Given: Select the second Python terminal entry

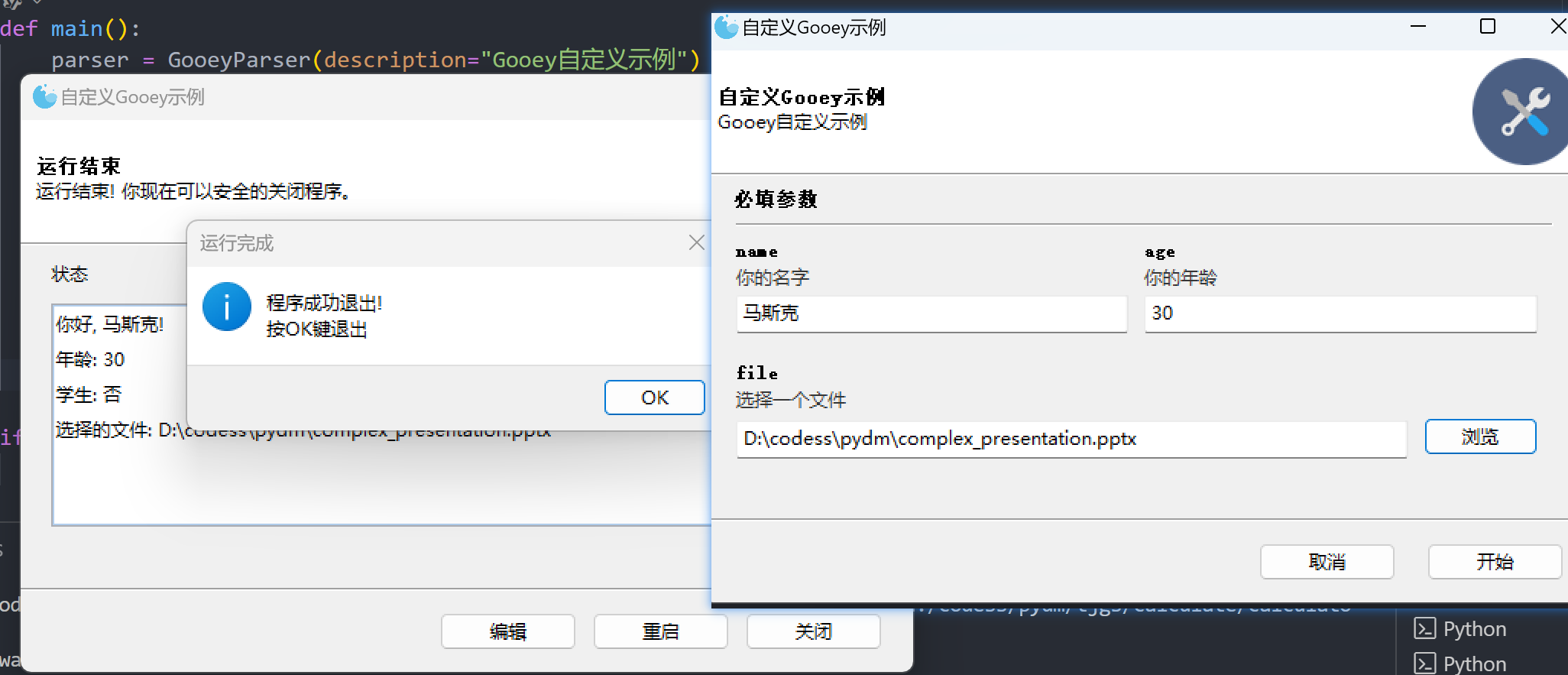Looking at the screenshot, I should (x=1460, y=663).
